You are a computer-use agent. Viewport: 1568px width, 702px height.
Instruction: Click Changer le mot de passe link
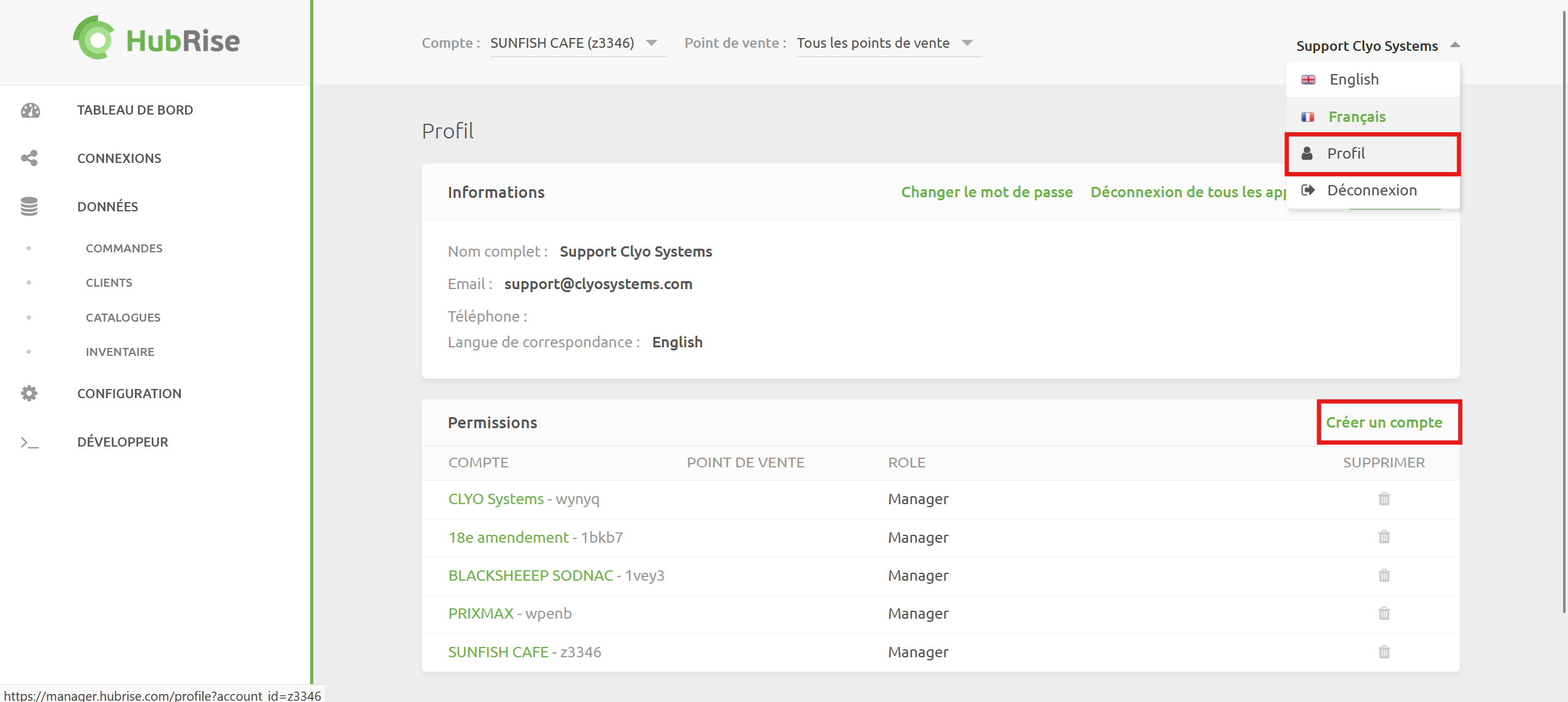coord(986,192)
